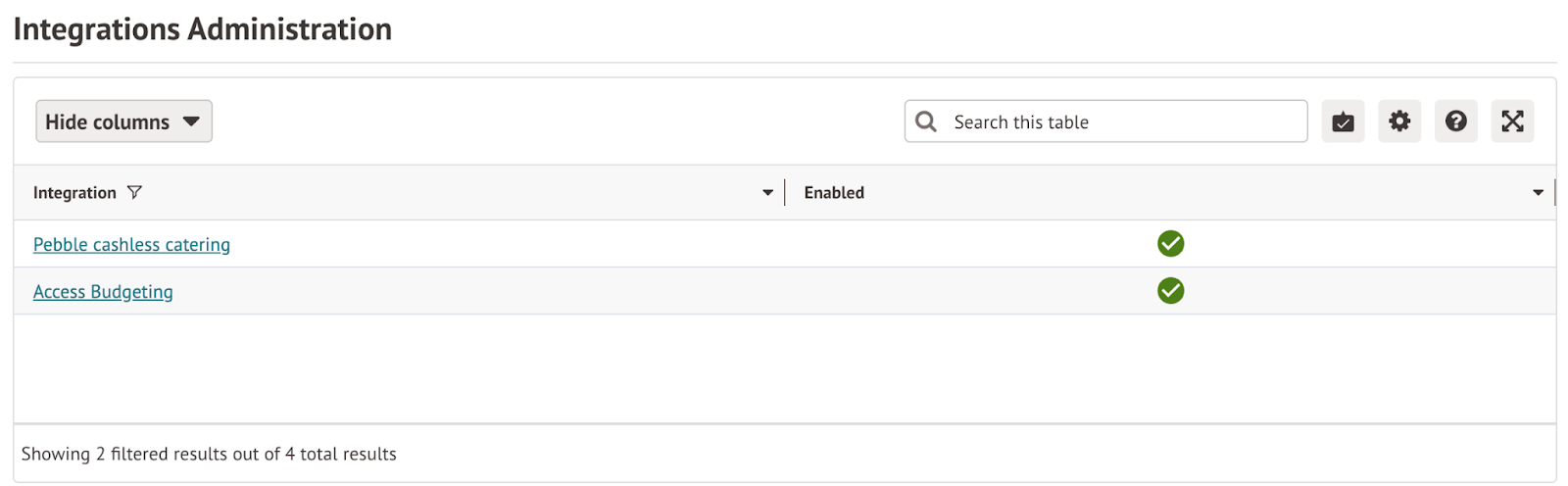The height and width of the screenshot is (486, 1568).
Task: Expand table to fullscreen
Action: [1512, 121]
